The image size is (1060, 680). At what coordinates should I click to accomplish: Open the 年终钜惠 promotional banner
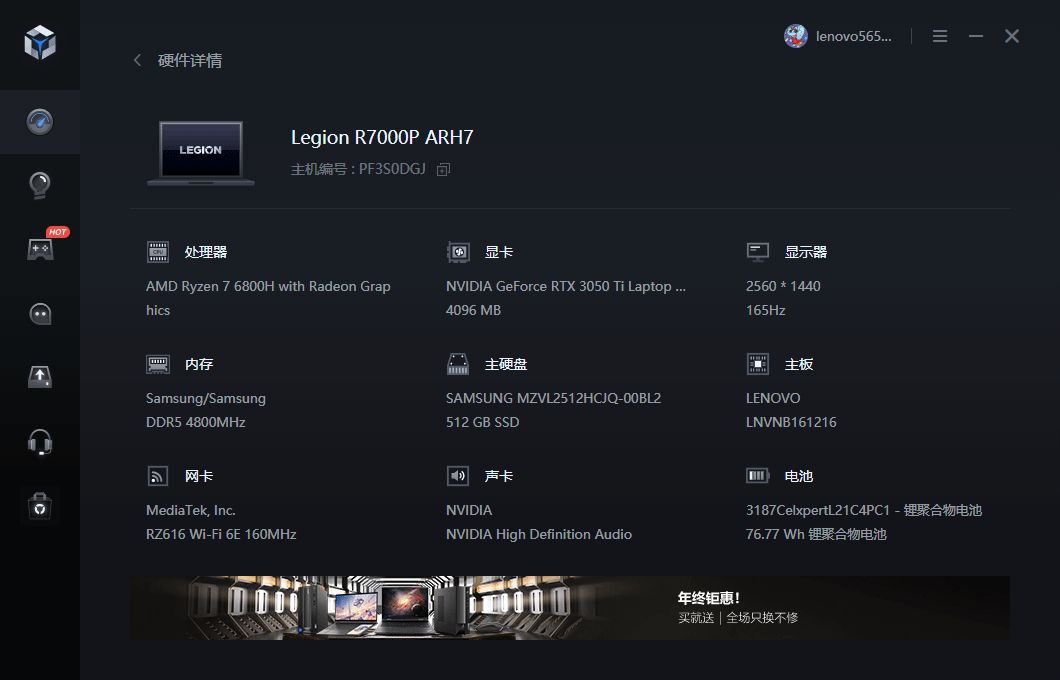click(x=570, y=608)
